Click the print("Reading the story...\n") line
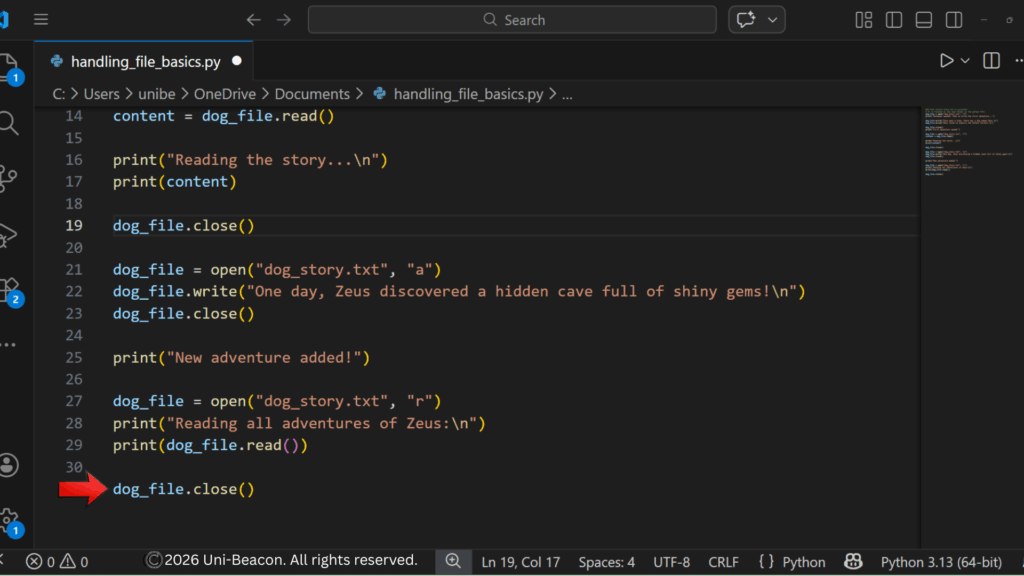 click(250, 160)
